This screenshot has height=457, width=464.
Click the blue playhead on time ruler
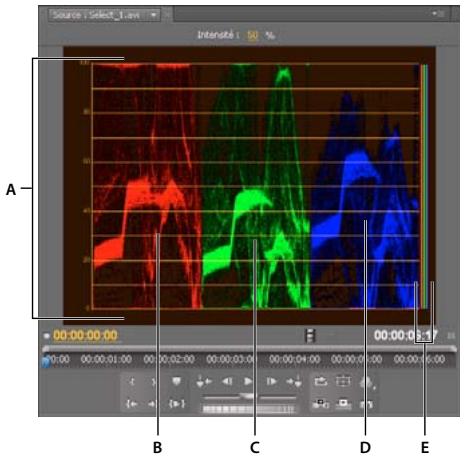point(46,362)
